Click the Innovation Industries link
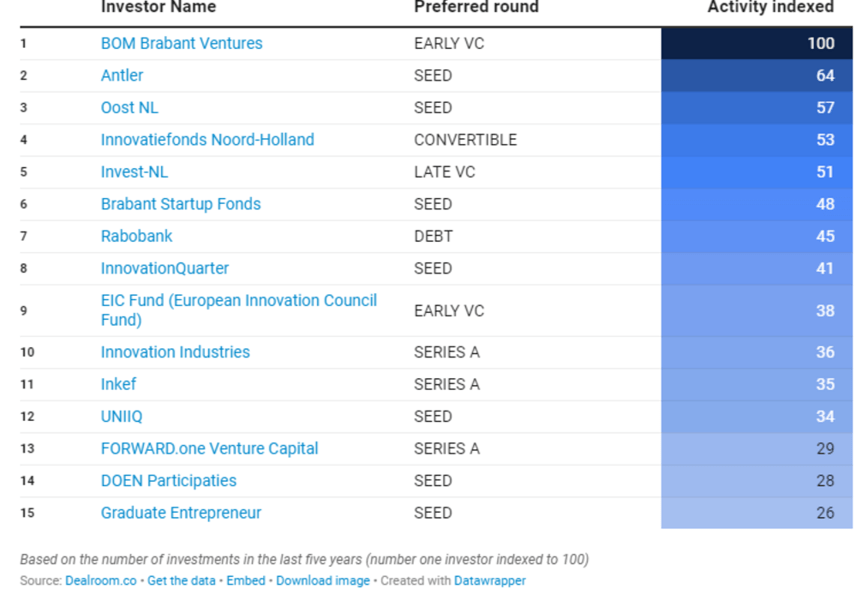The height and width of the screenshot is (606, 861). [x=175, y=352]
